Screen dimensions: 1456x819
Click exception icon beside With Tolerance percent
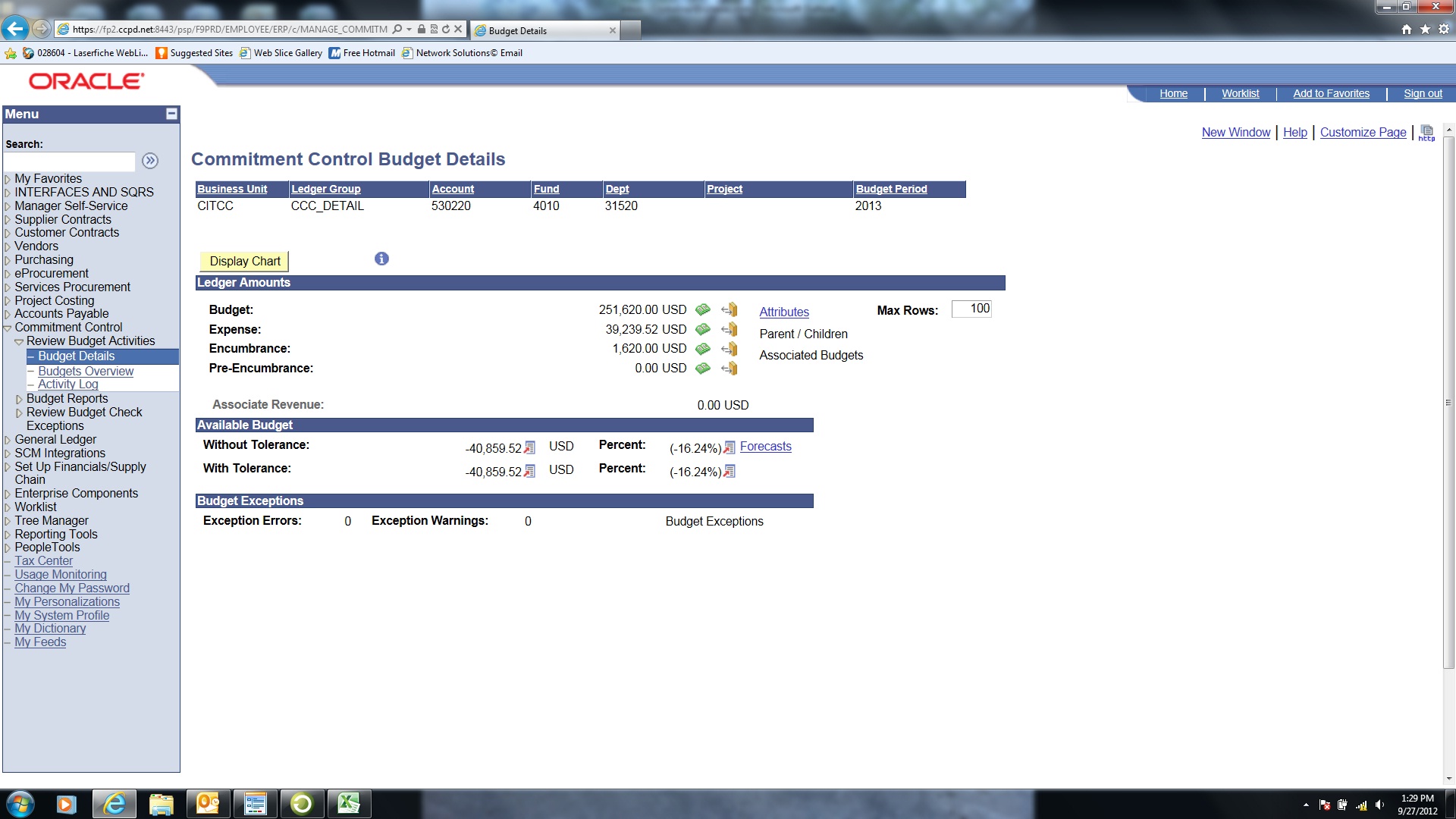pyautogui.click(x=729, y=472)
